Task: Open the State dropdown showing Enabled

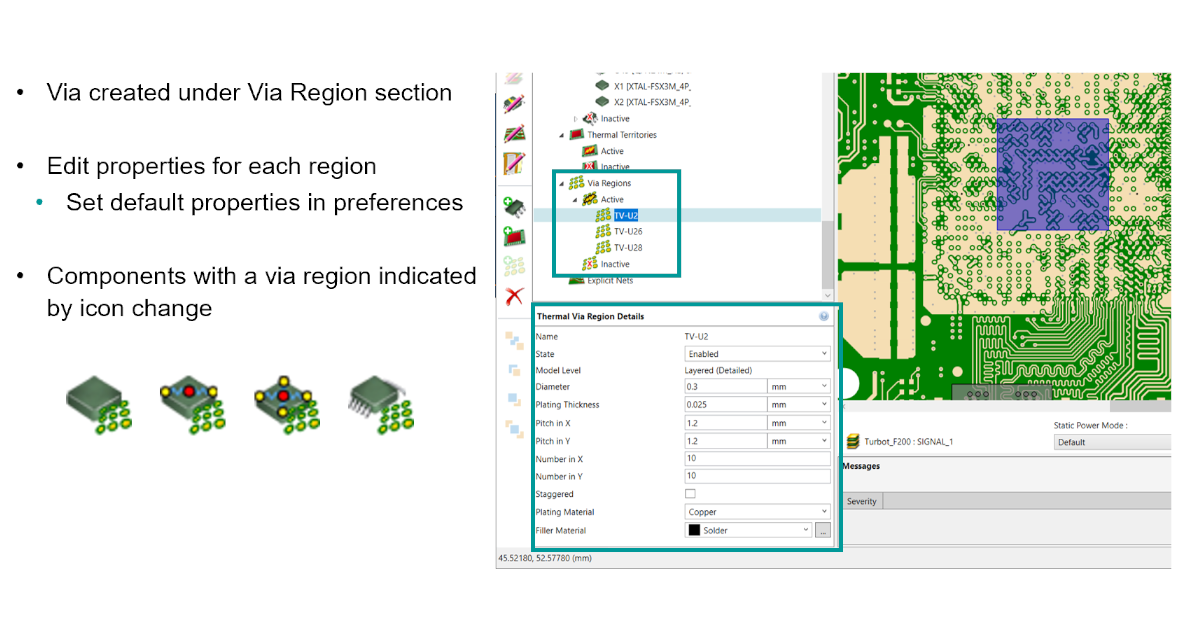Action: [x=757, y=354]
